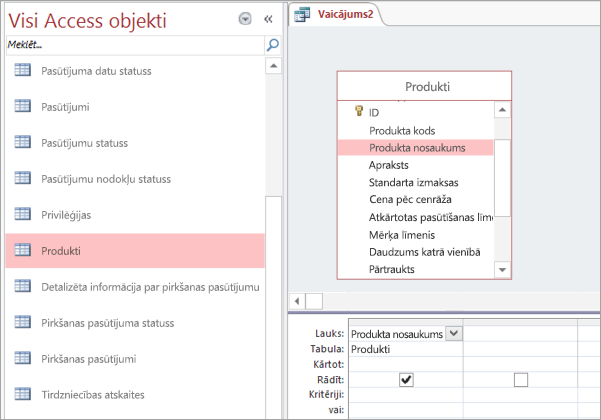Click the Tabula cell showing Produkti

[406, 349]
